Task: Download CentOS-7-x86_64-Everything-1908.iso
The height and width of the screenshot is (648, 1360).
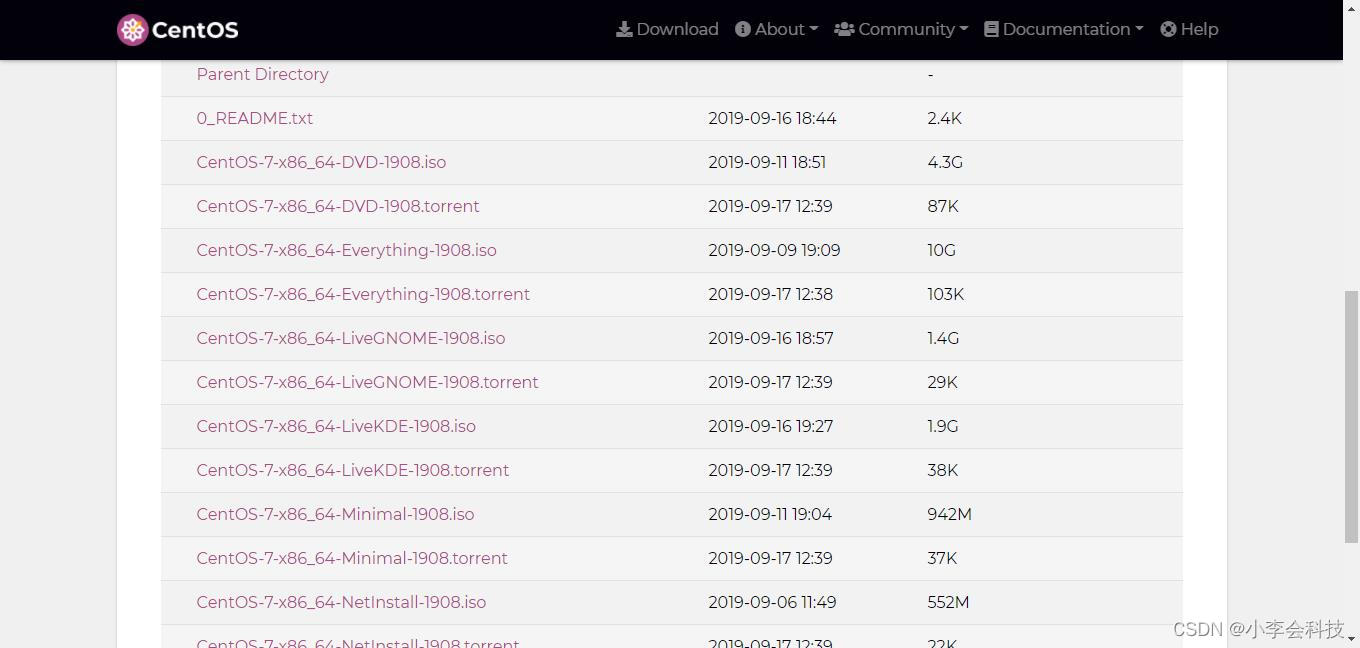Action: coord(346,250)
